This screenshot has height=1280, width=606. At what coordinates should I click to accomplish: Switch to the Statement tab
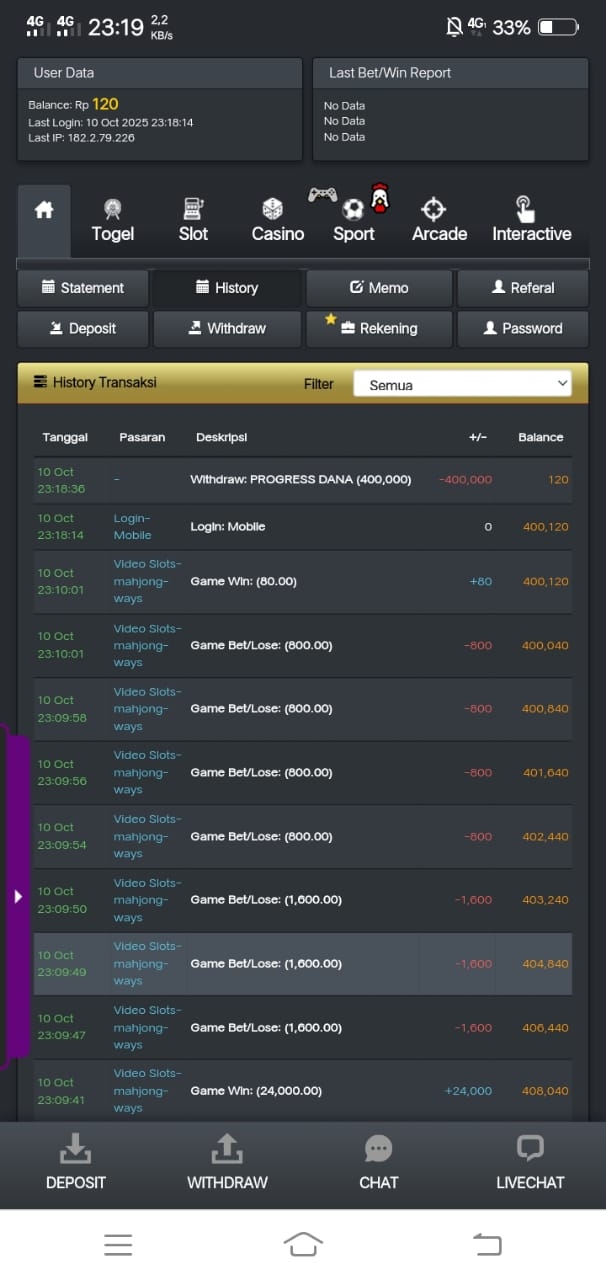click(83, 288)
